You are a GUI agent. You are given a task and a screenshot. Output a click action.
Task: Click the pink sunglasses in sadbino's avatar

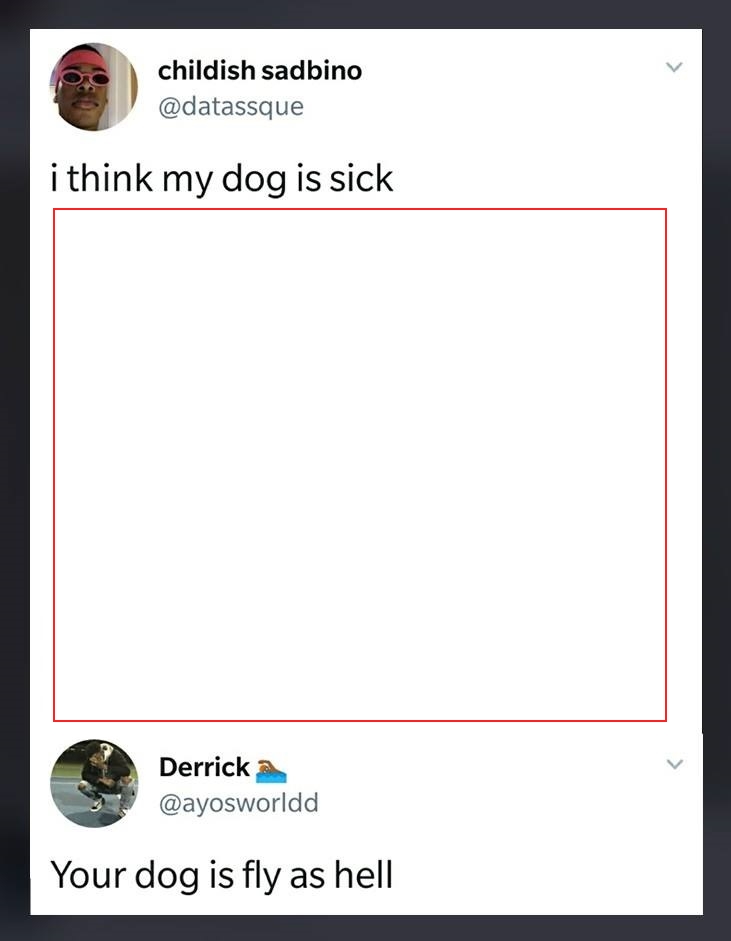coord(85,78)
